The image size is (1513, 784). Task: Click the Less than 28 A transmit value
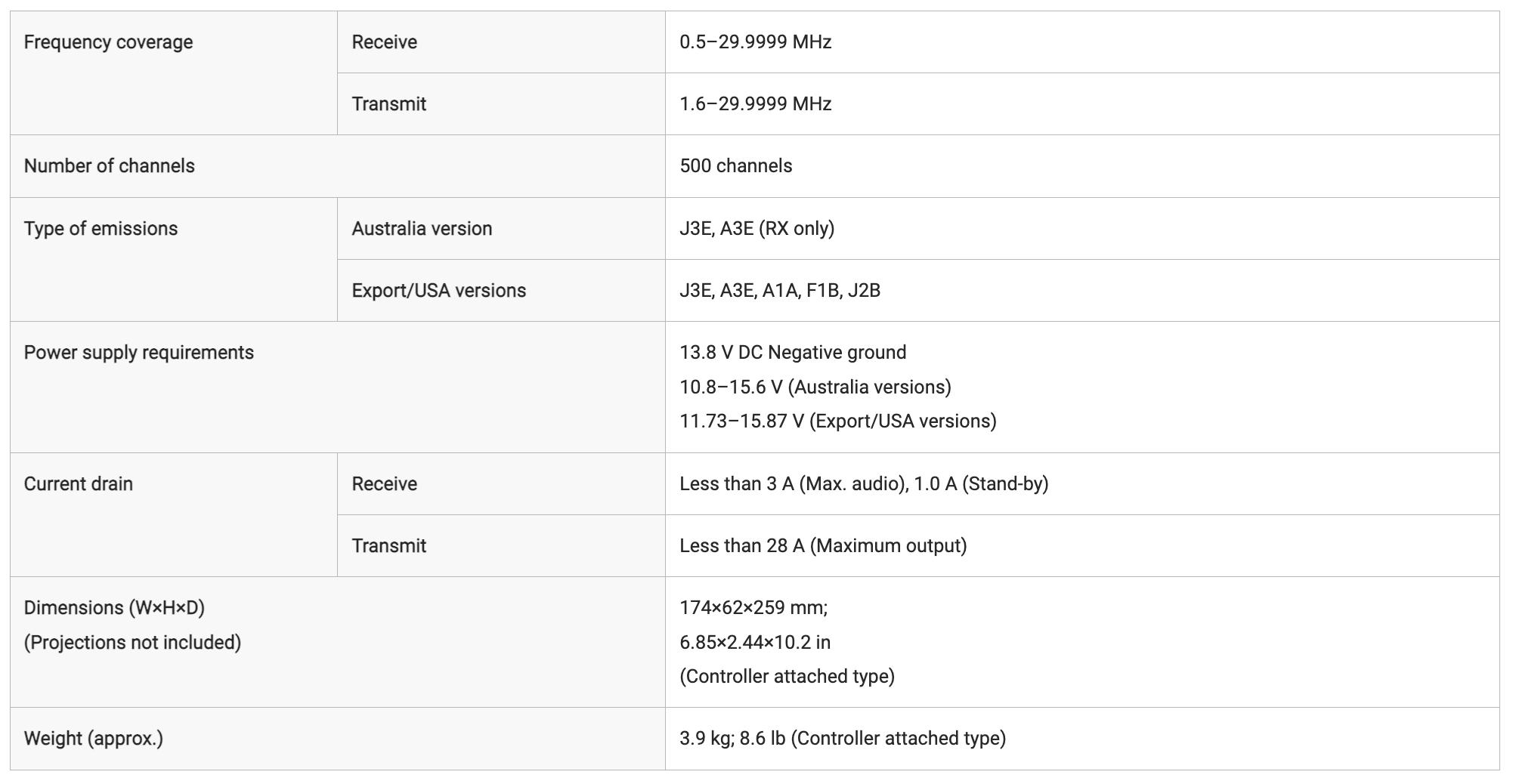pyautogui.click(x=823, y=546)
